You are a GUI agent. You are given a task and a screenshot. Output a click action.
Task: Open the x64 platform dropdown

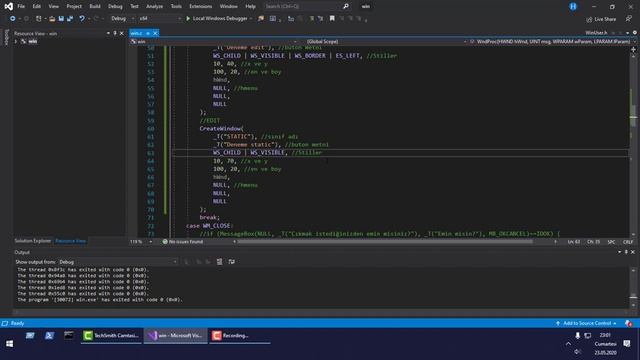[160, 19]
